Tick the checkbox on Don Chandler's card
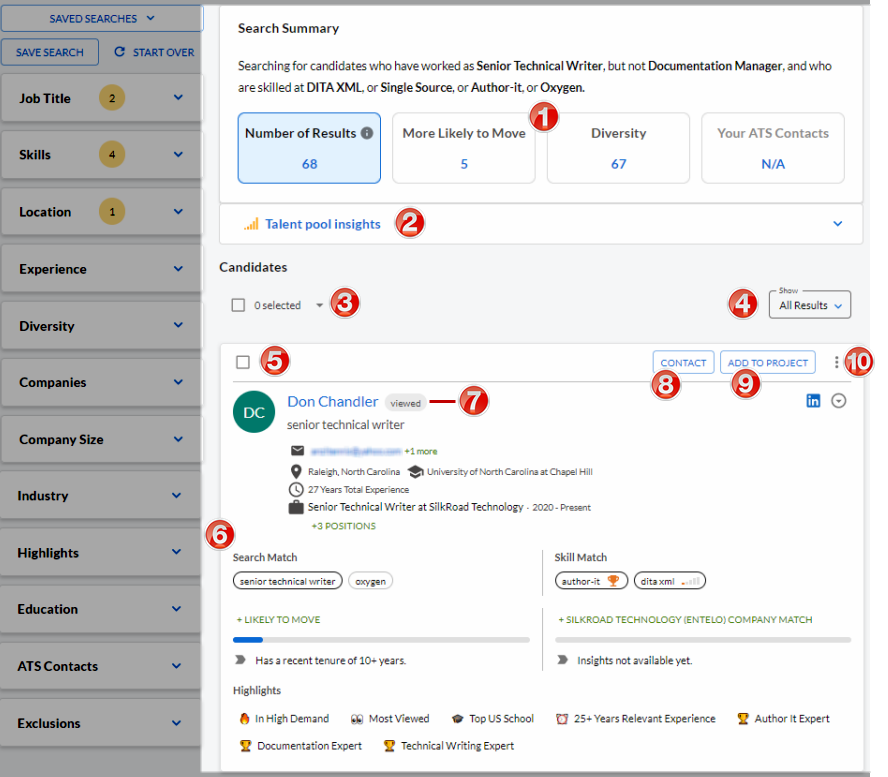Viewport: 888px width, 777px height. pos(243,362)
